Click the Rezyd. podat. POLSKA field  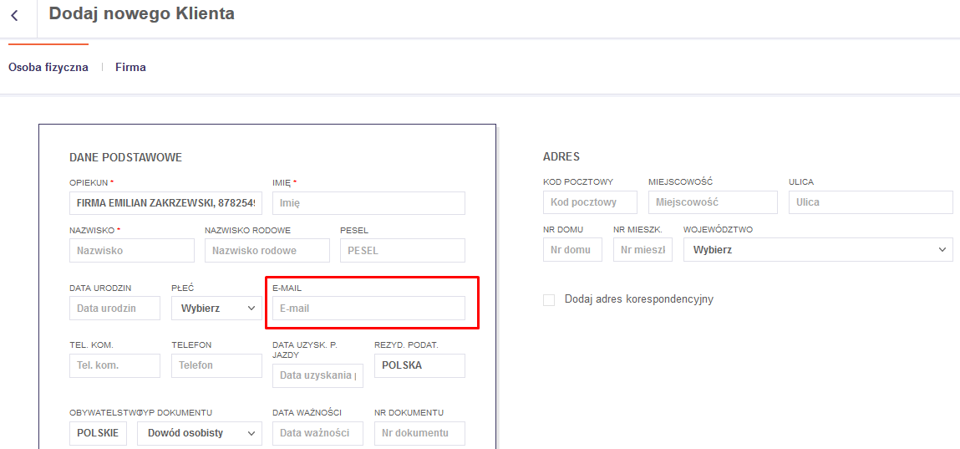point(419,365)
